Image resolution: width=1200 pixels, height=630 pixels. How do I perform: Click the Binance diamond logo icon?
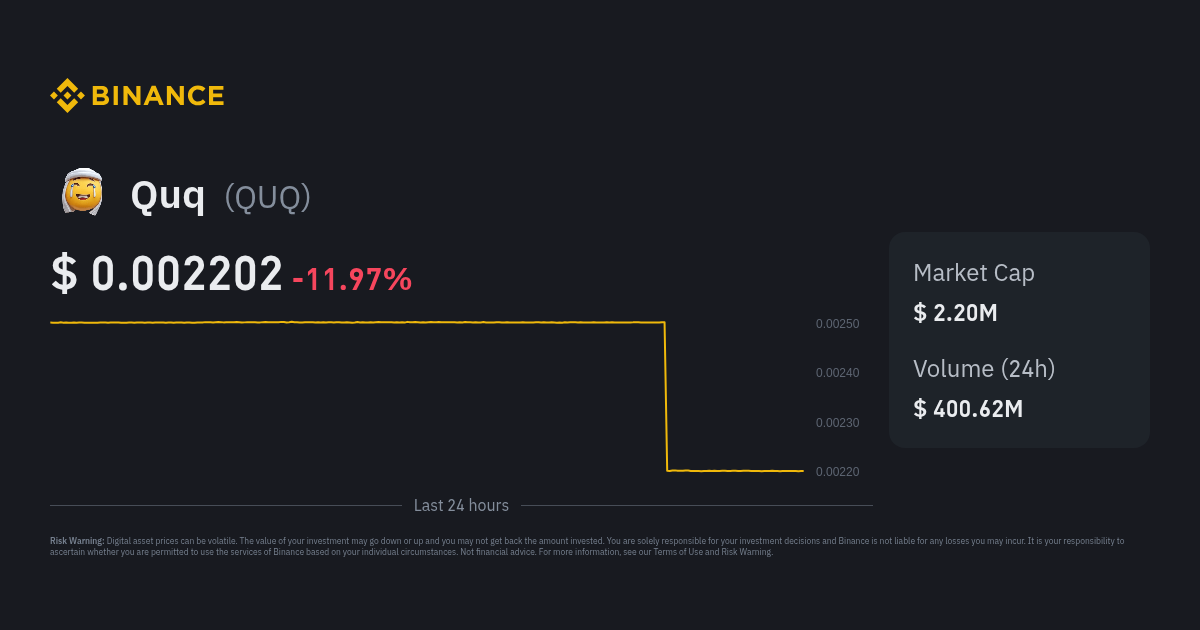[67, 96]
